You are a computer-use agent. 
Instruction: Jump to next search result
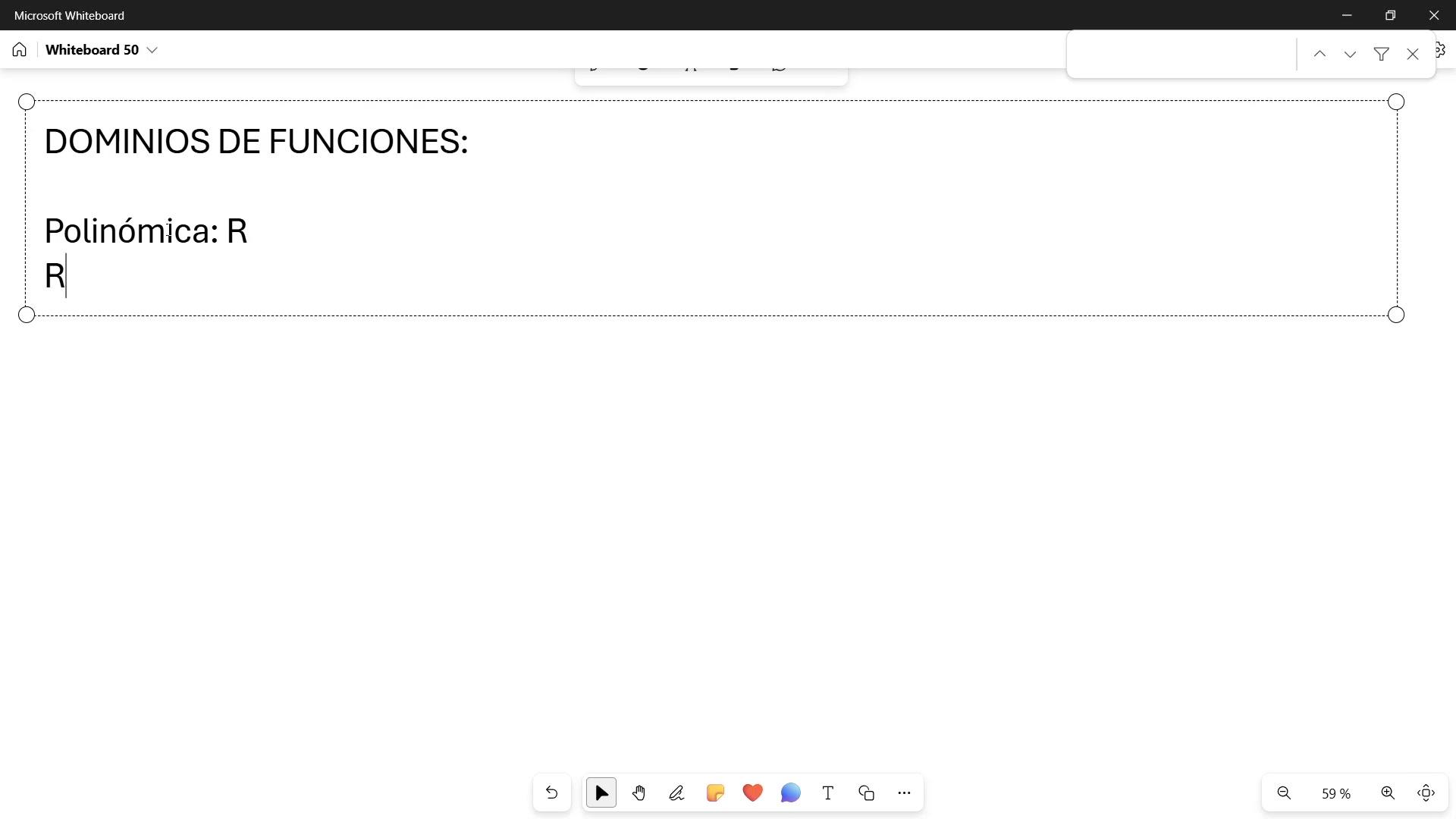point(1350,54)
